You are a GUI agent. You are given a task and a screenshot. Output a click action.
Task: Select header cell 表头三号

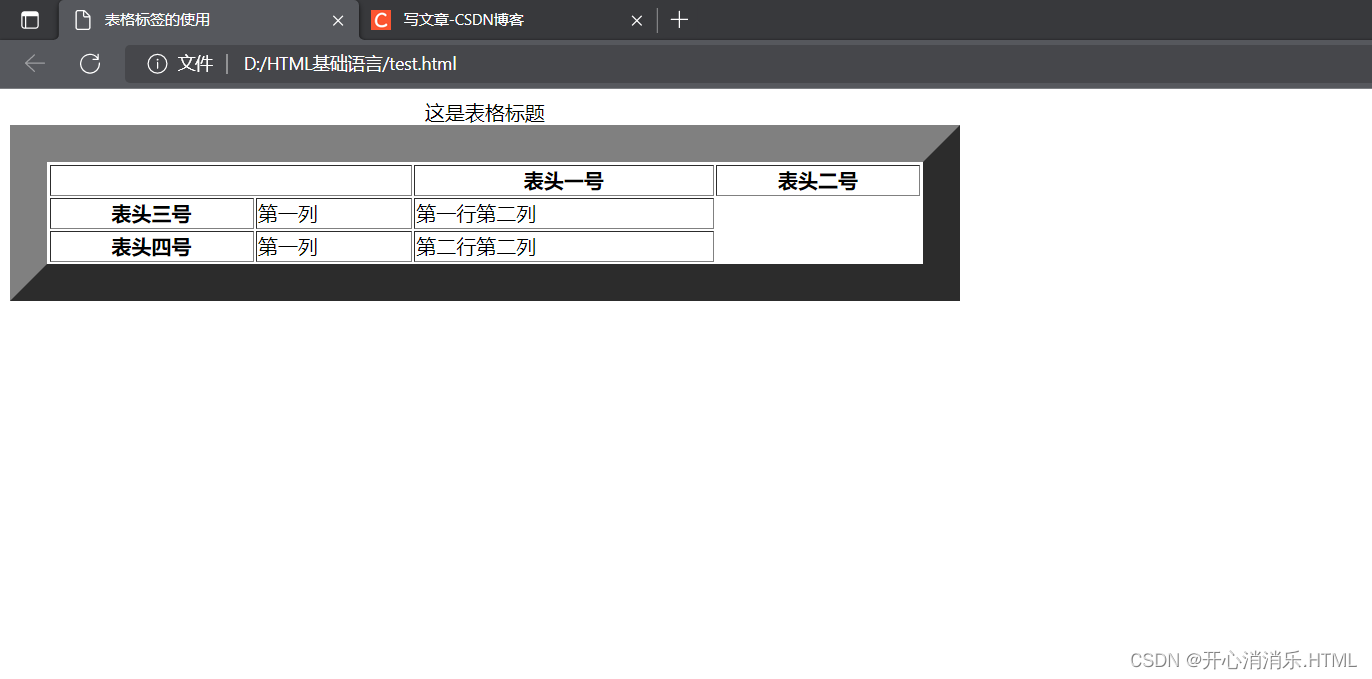[151, 214]
